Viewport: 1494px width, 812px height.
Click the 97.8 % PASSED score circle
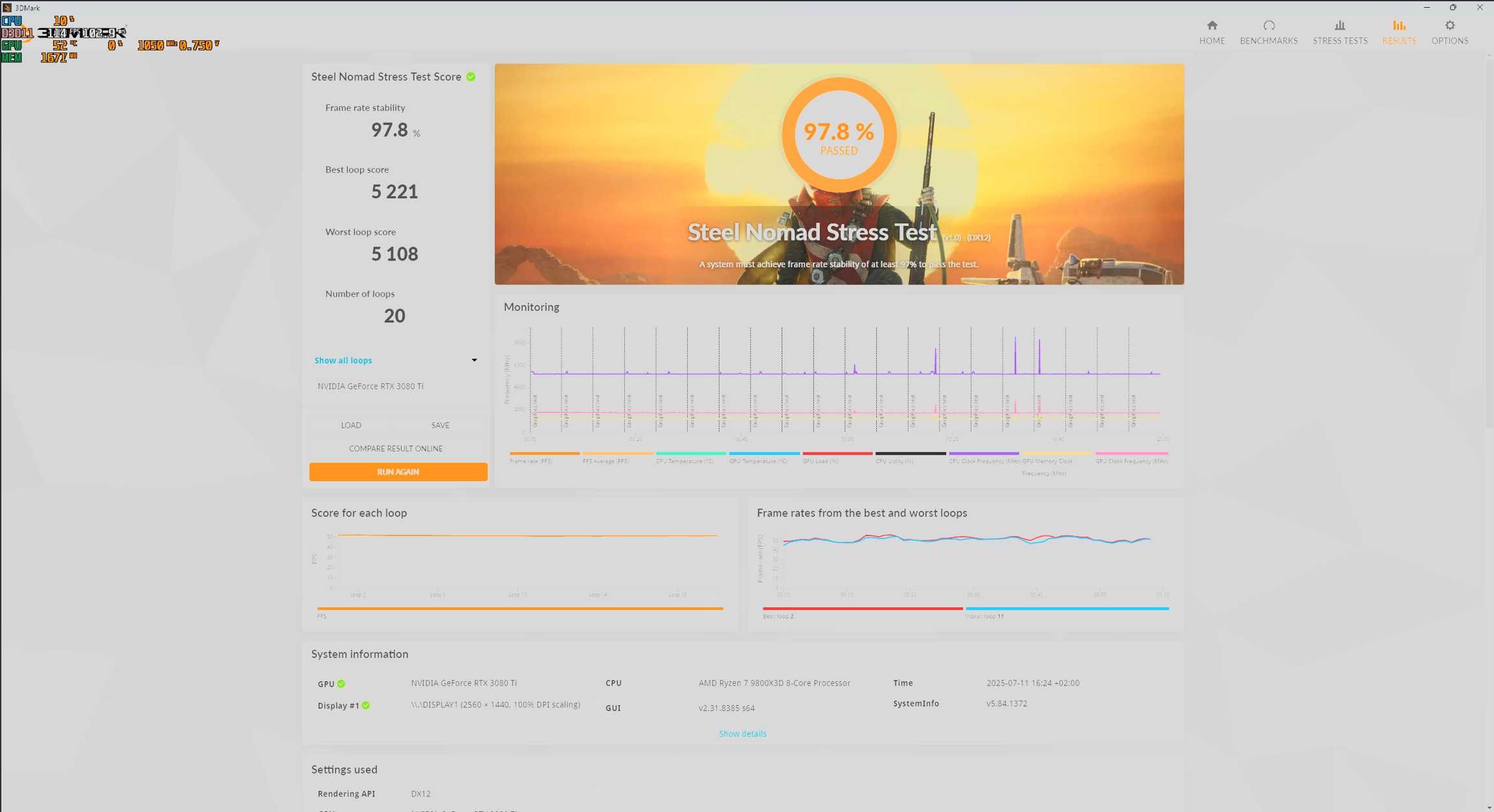coord(839,135)
